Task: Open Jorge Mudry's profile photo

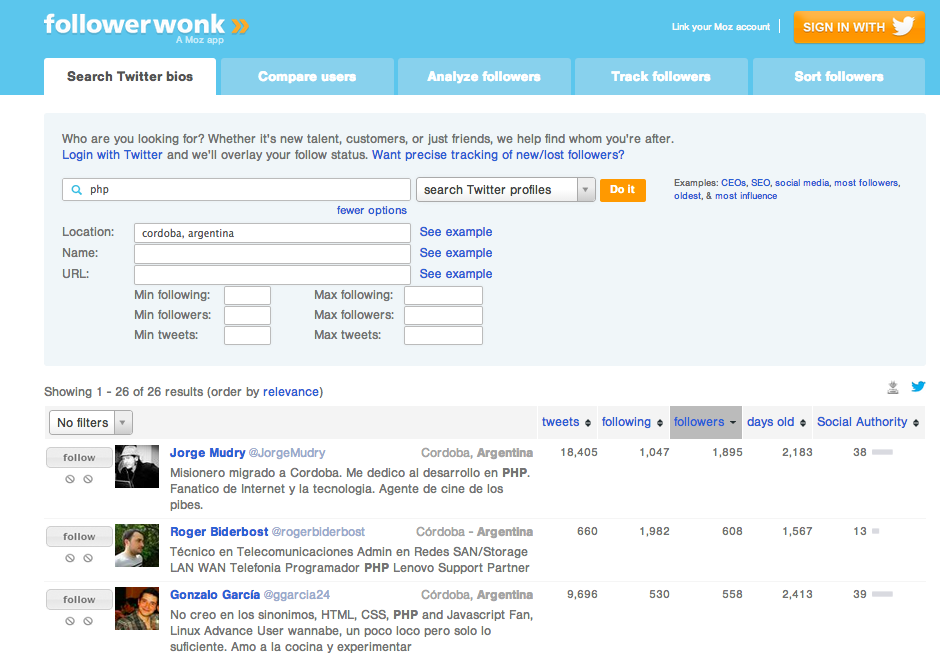Action: pos(137,466)
